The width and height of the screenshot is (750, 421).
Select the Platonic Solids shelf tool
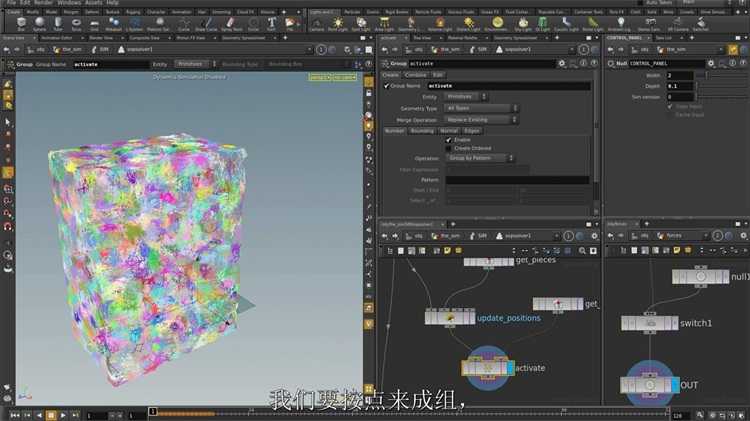(x=158, y=24)
